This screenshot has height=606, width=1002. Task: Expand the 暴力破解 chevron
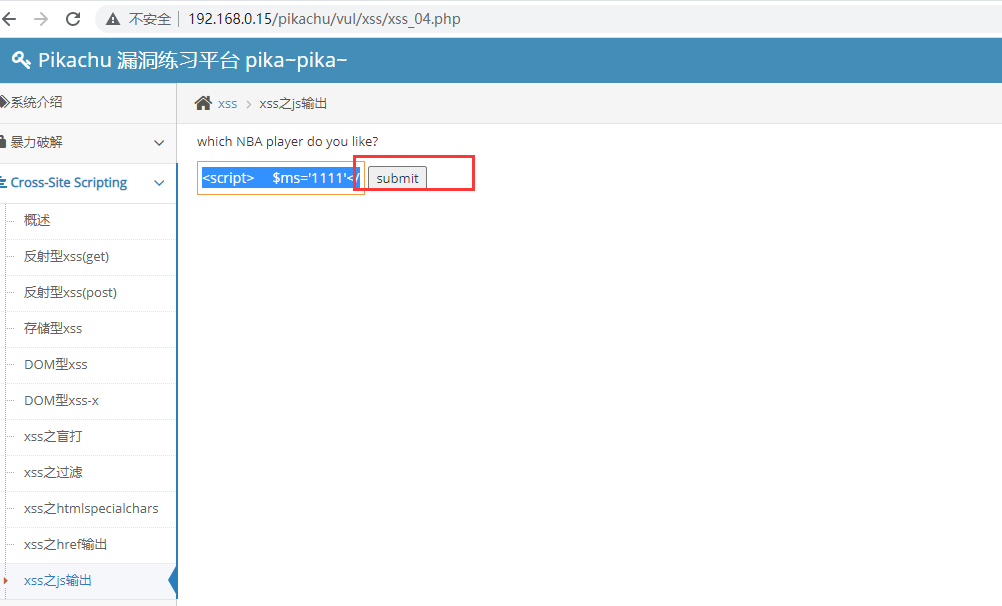(x=159, y=143)
